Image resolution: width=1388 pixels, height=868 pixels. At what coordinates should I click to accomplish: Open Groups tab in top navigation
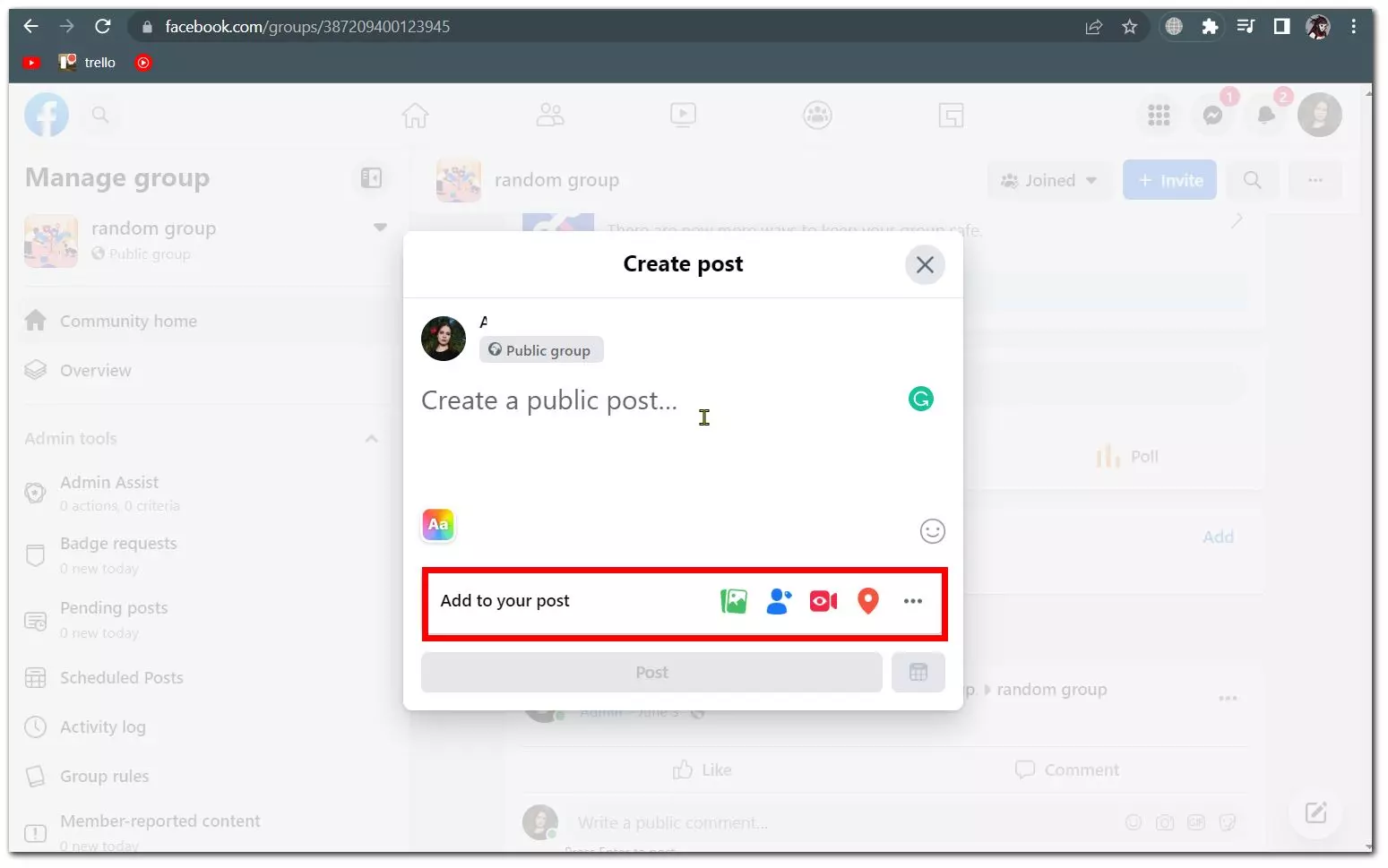coord(816,115)
